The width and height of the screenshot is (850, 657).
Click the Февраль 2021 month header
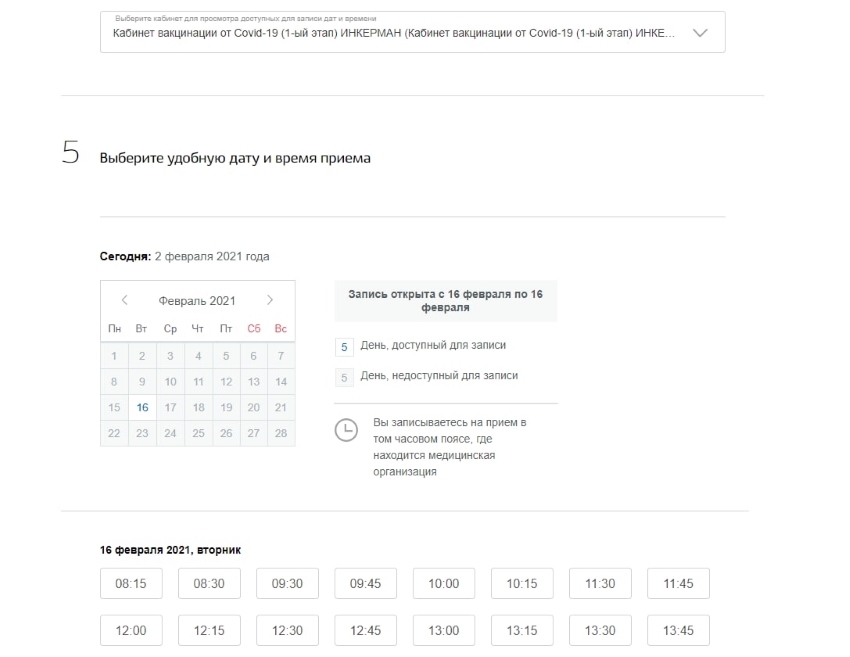point(197,300)
